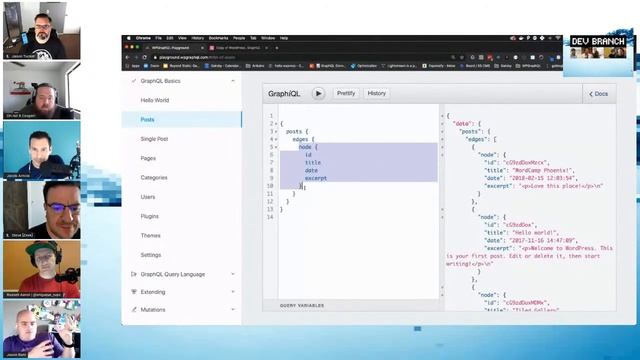Open the Edit menu

point(170,38)
